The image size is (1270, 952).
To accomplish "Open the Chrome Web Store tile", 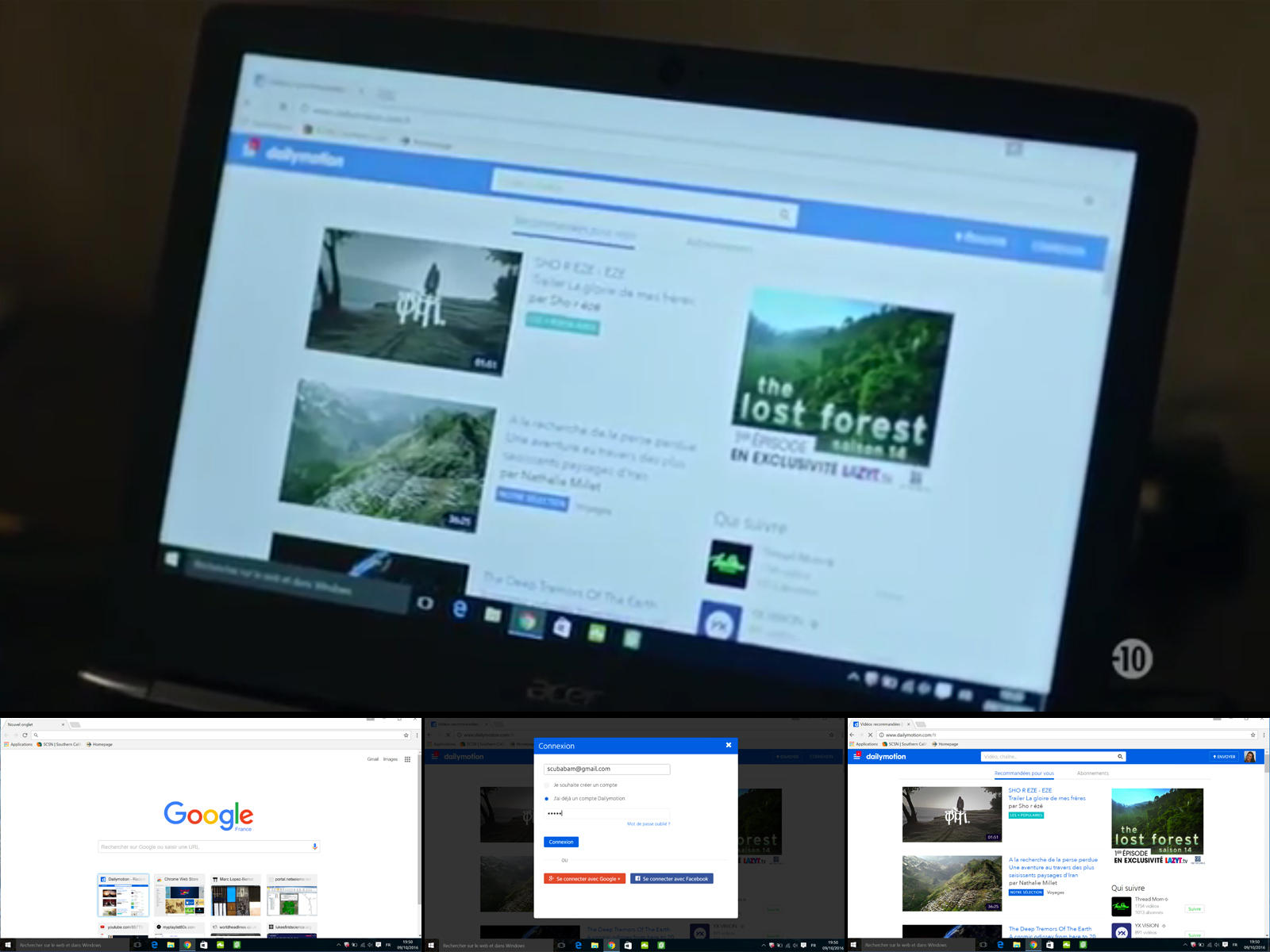I will coord(179,896).
